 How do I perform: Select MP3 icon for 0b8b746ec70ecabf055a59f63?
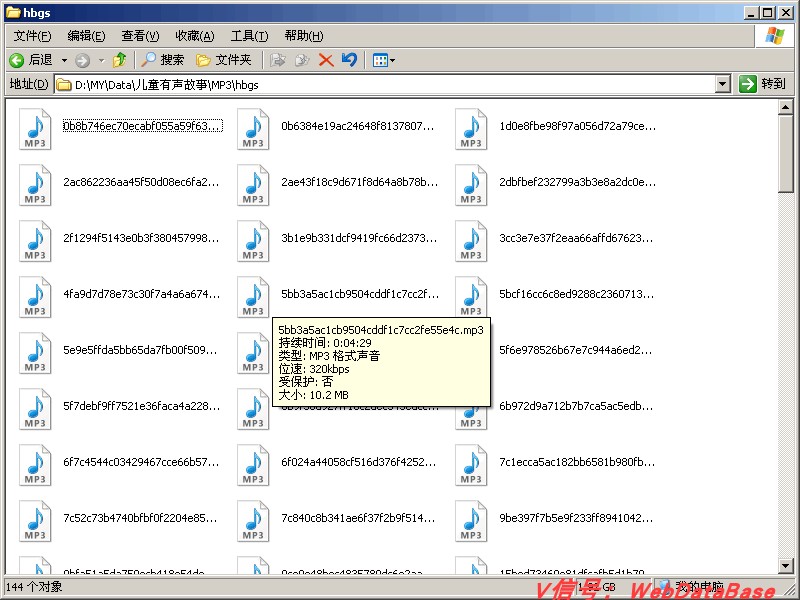click(35, 129)
